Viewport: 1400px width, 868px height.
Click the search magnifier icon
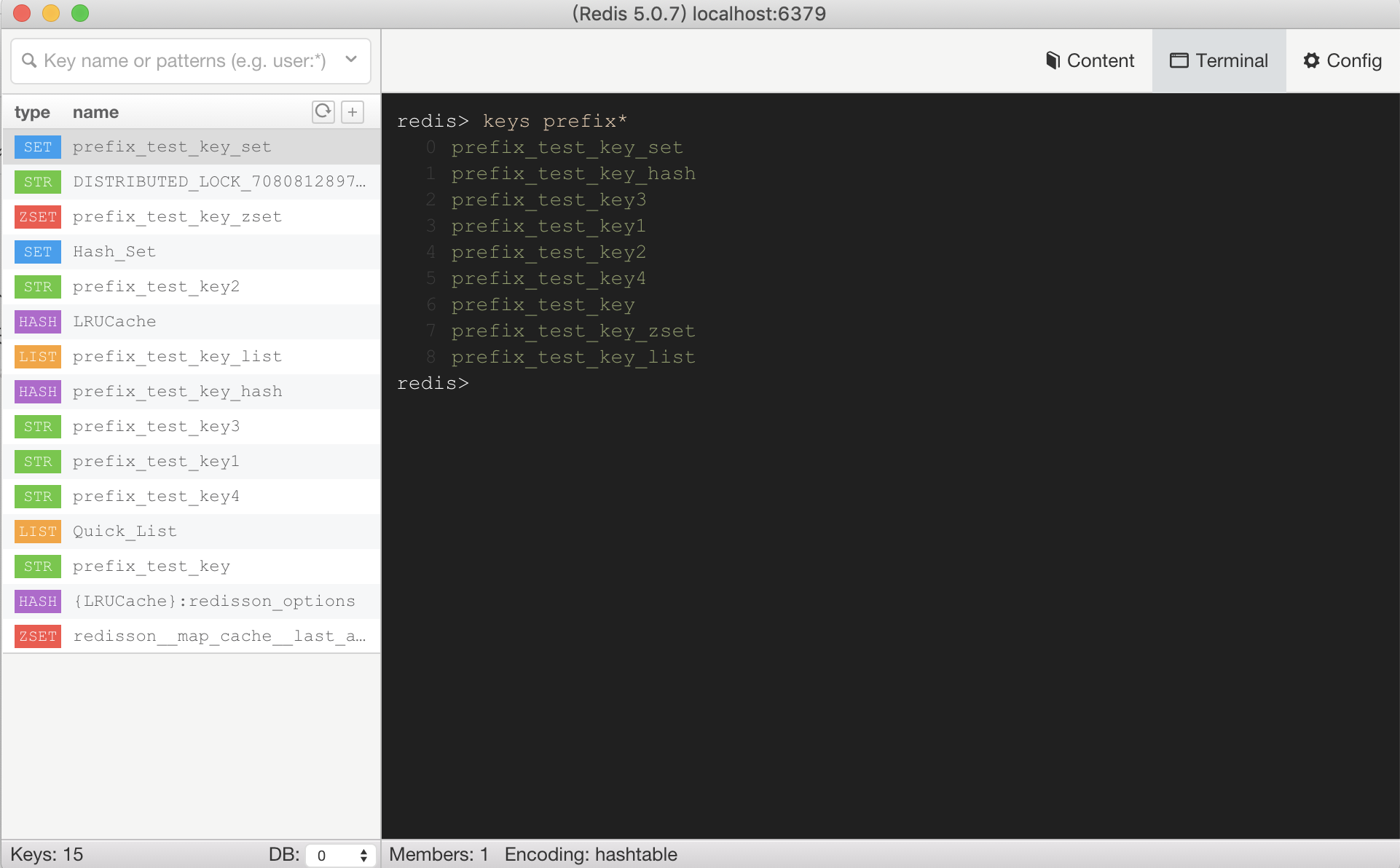29,60
